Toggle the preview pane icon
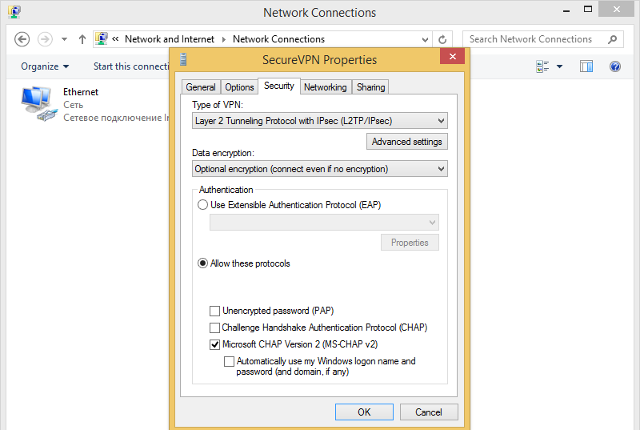The height and width of the screenshot is (430, 640). tap(587, 66)
